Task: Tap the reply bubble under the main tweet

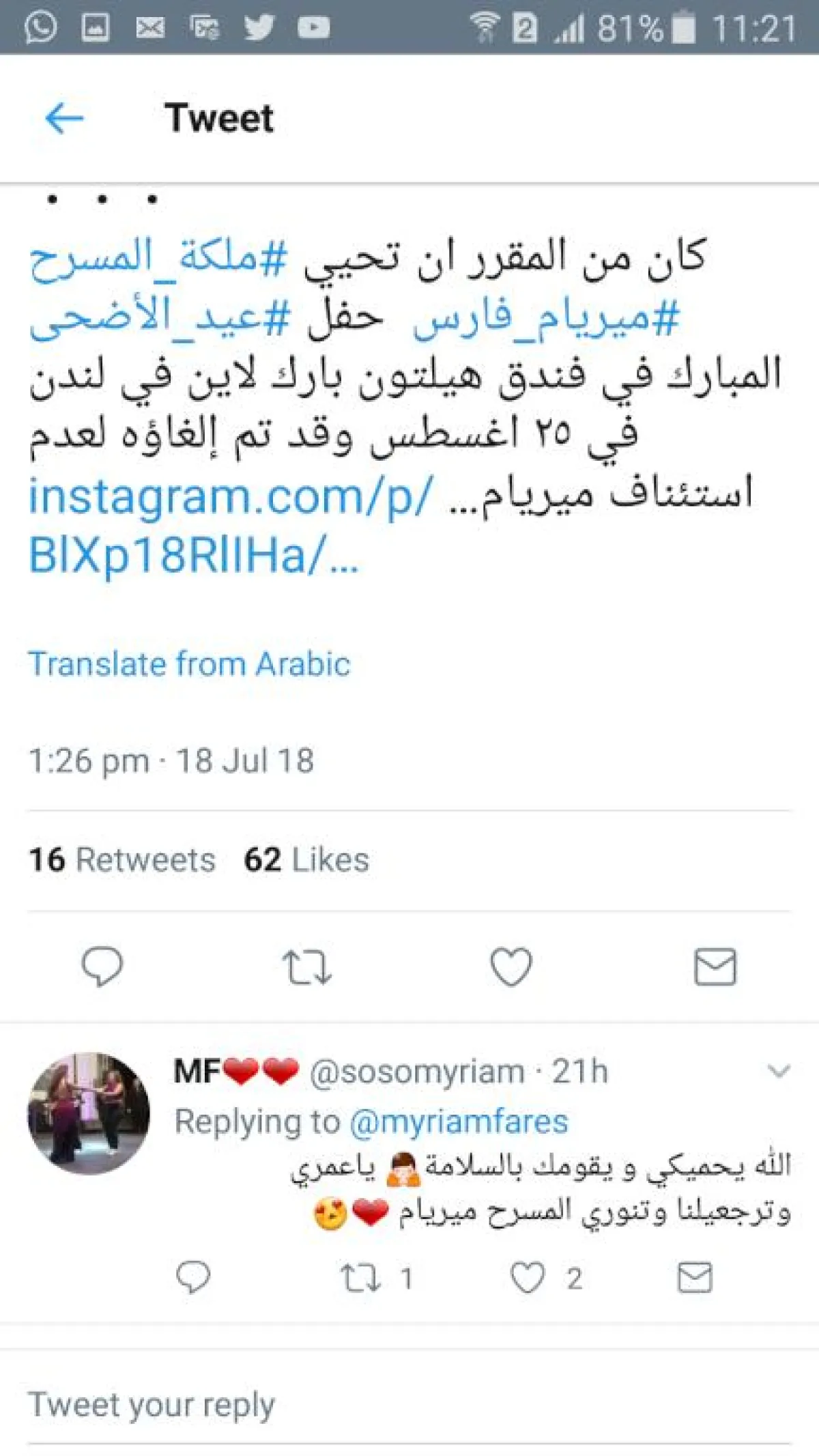Action: point(102,967)
